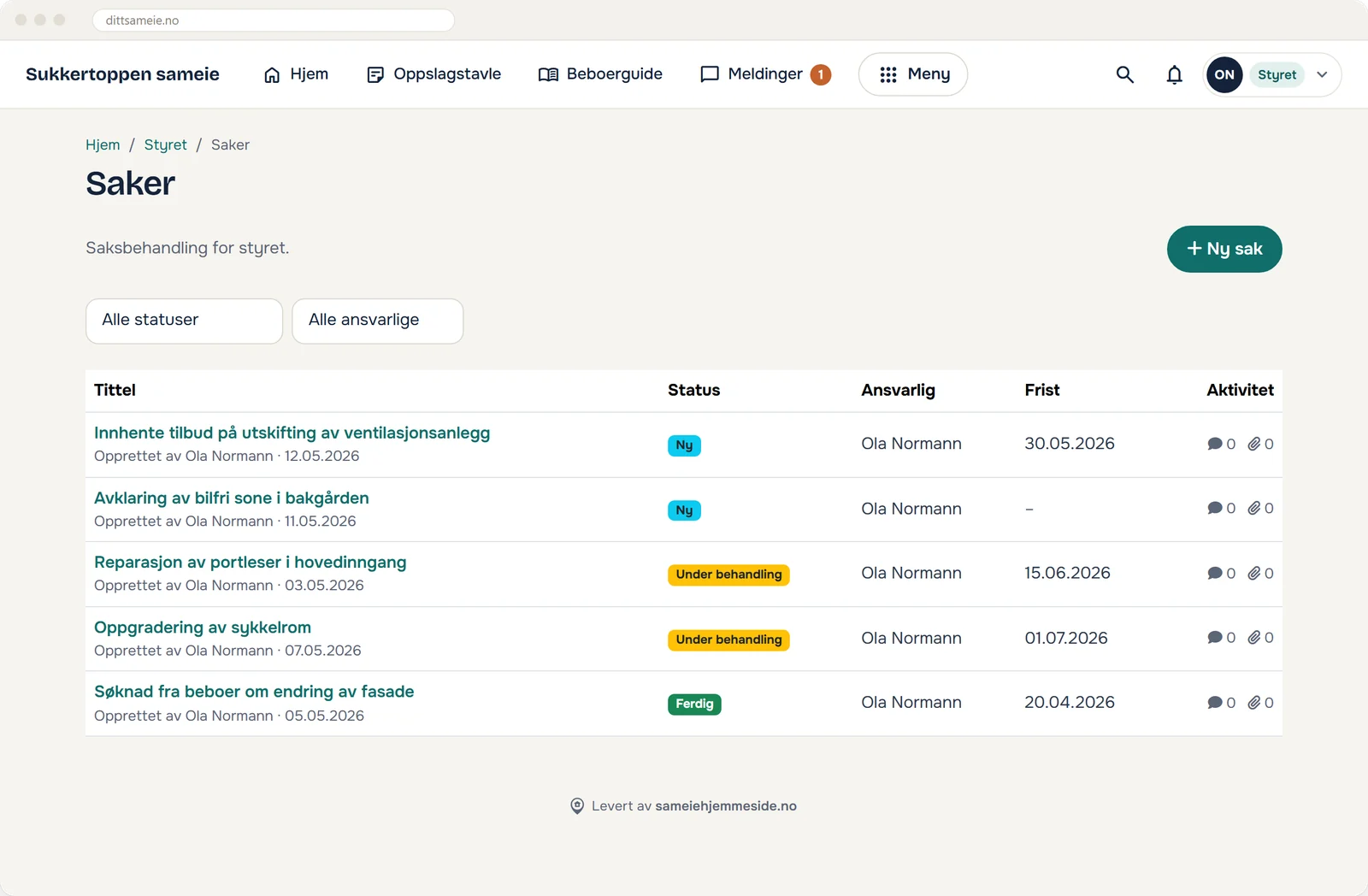
Task: Go to Hjem in navigation bar
Action: click(x=296, y=74)
